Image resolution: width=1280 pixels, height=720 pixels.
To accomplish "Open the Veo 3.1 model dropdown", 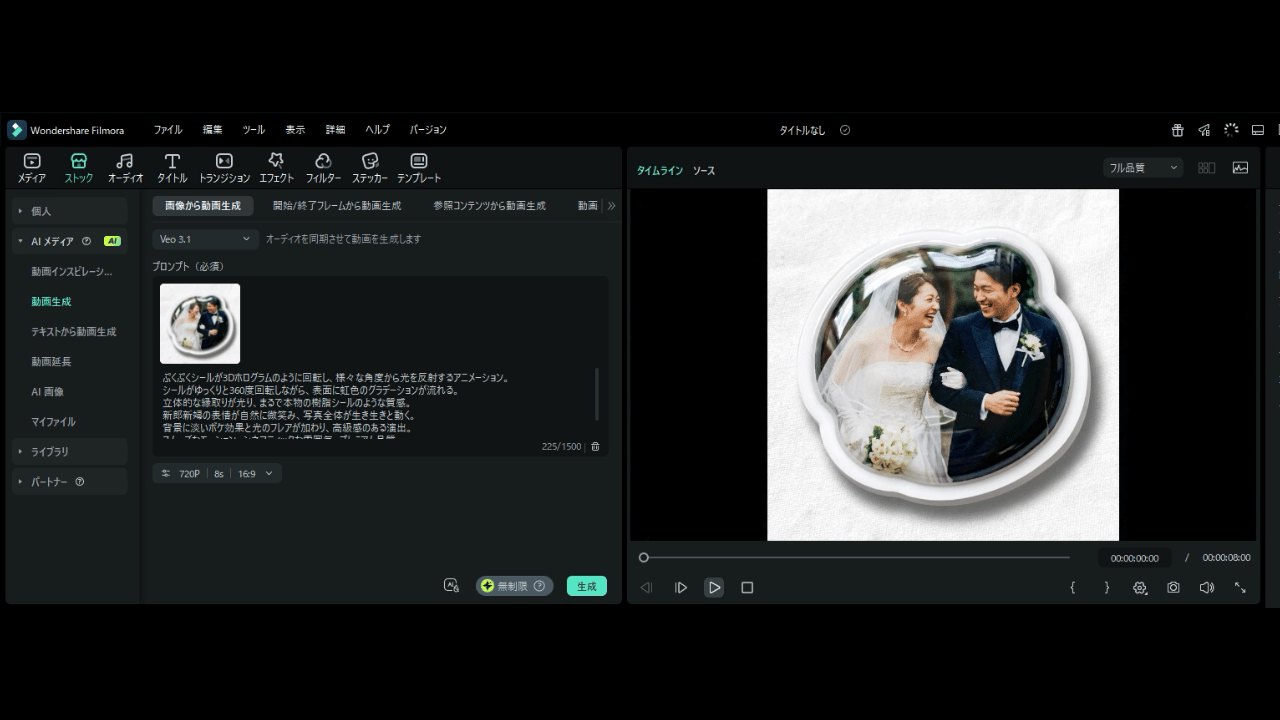I will click(x=206, y=239).
